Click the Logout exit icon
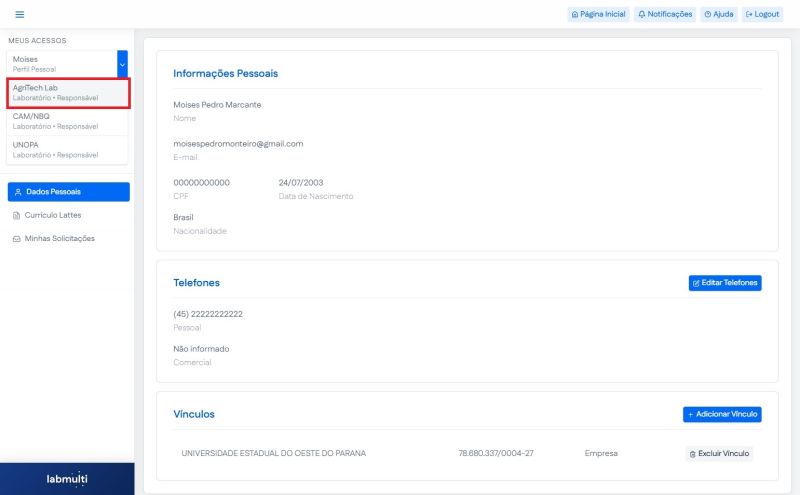Screen dimensions: 800x495 pyautogui.click(x=749, y=14)
